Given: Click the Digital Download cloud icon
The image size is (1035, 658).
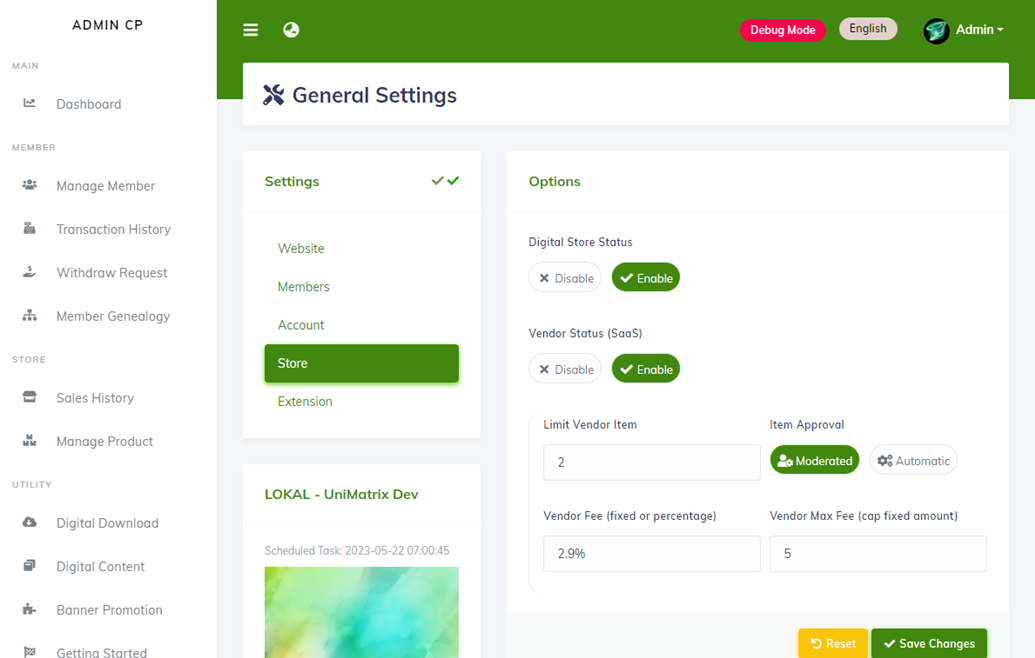Looking at the screenshot, I should coord(30,523).
